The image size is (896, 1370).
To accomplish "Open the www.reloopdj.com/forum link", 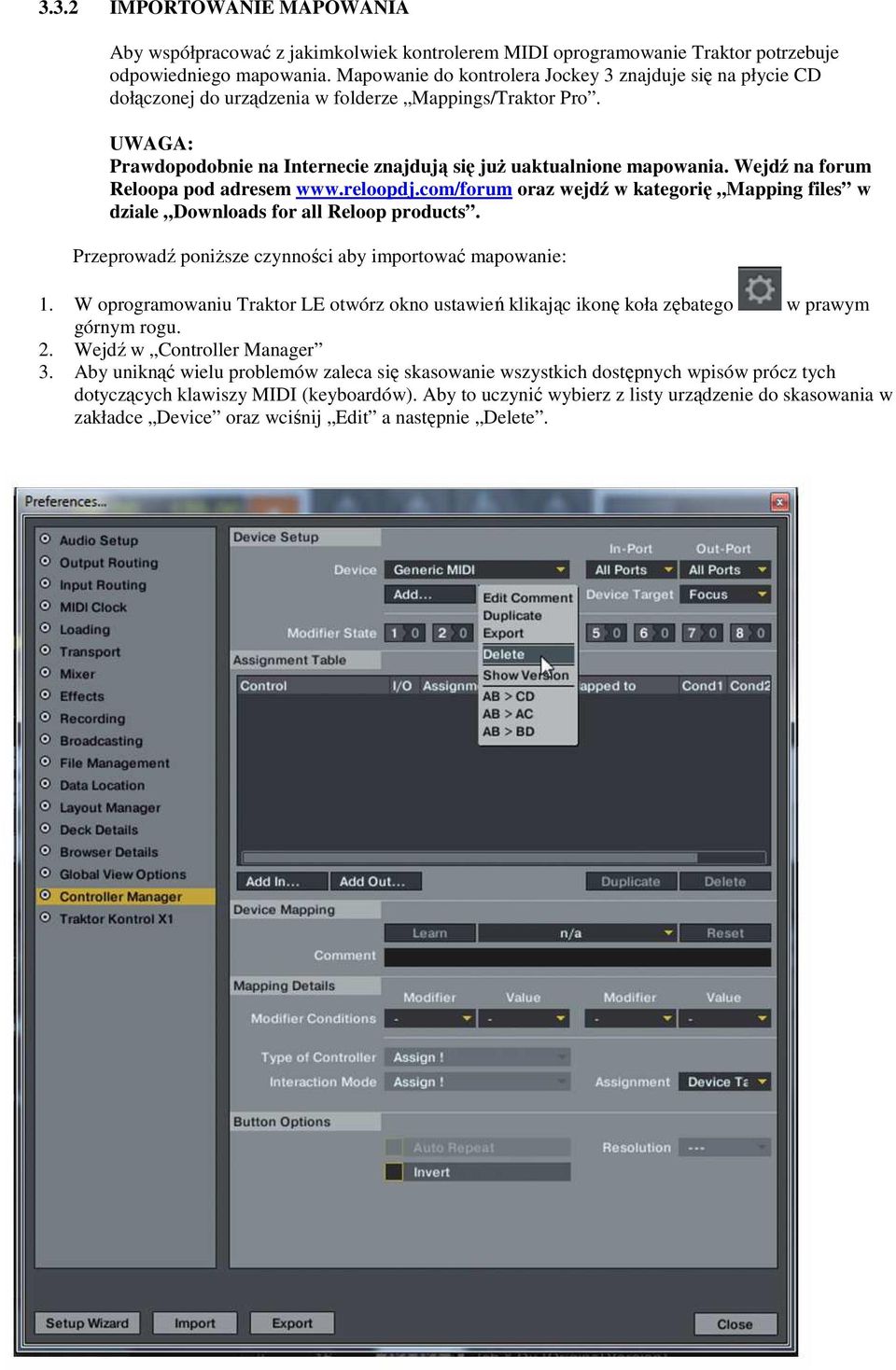I will point(404,189).
